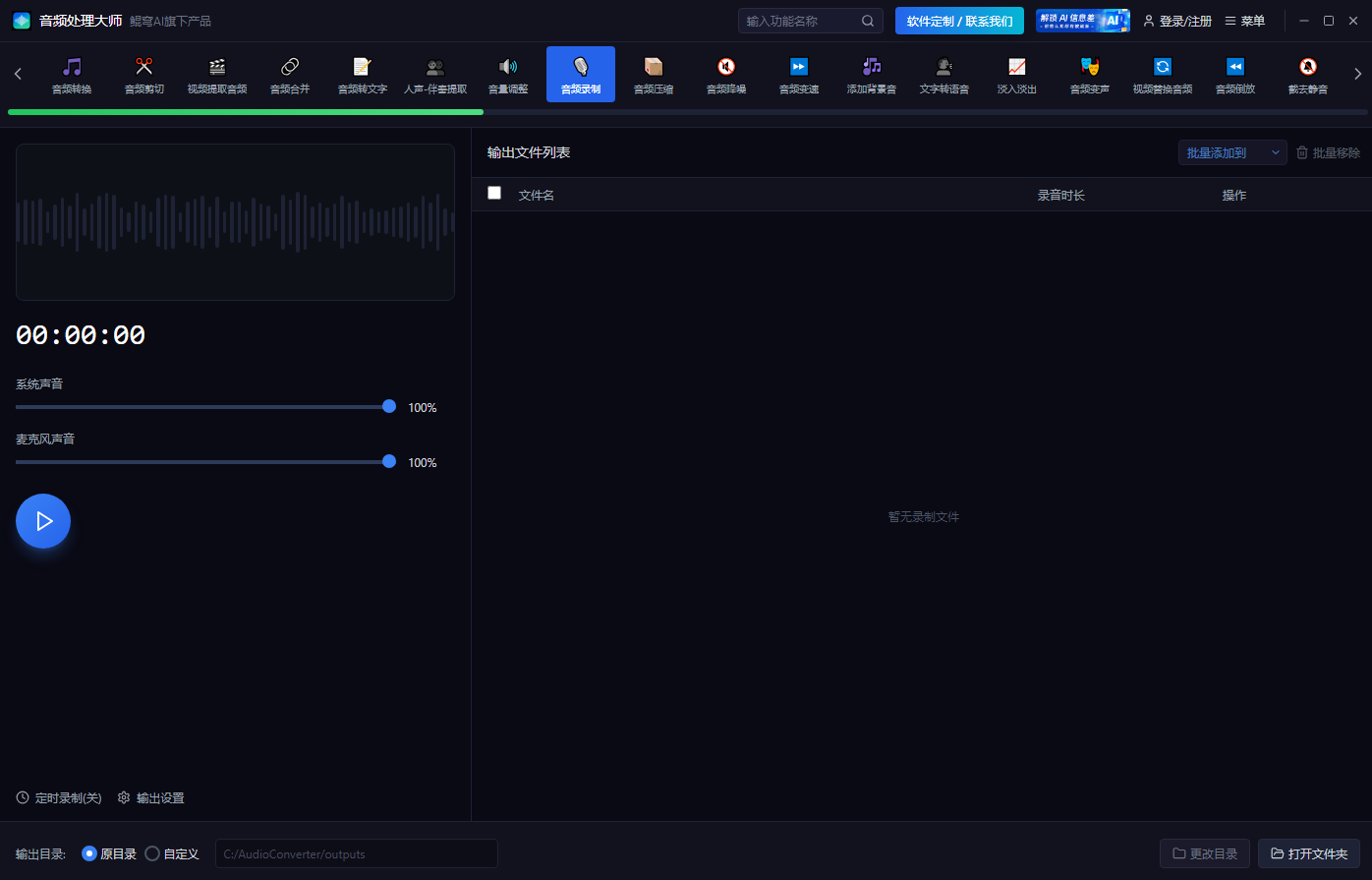
Task: Open the 音频转换 audio convert tool
Action: [72, 75]
